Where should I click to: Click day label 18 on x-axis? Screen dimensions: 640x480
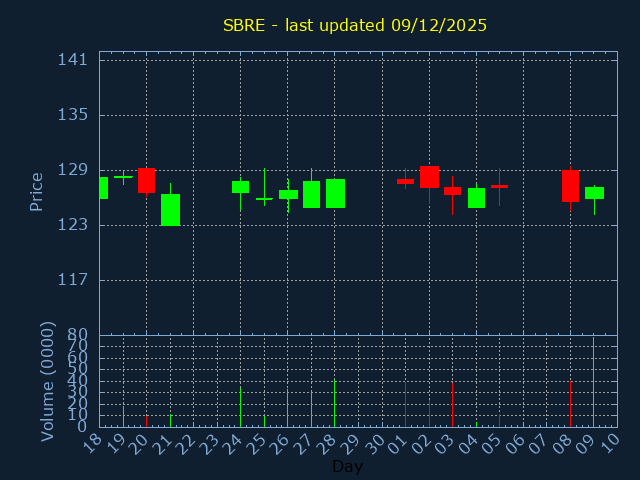91,443
